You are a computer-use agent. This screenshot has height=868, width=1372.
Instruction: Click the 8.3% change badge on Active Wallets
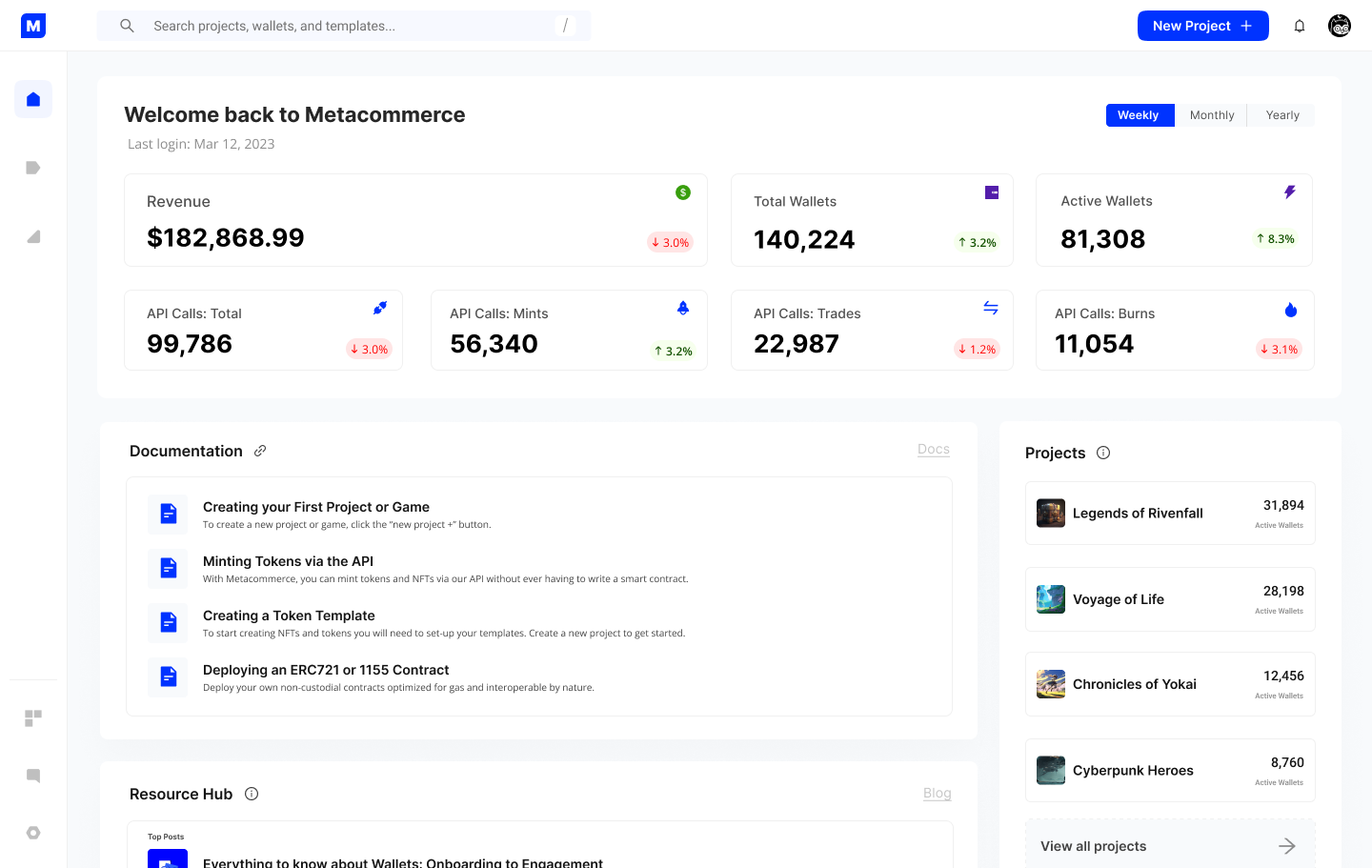coord(1276,239)
